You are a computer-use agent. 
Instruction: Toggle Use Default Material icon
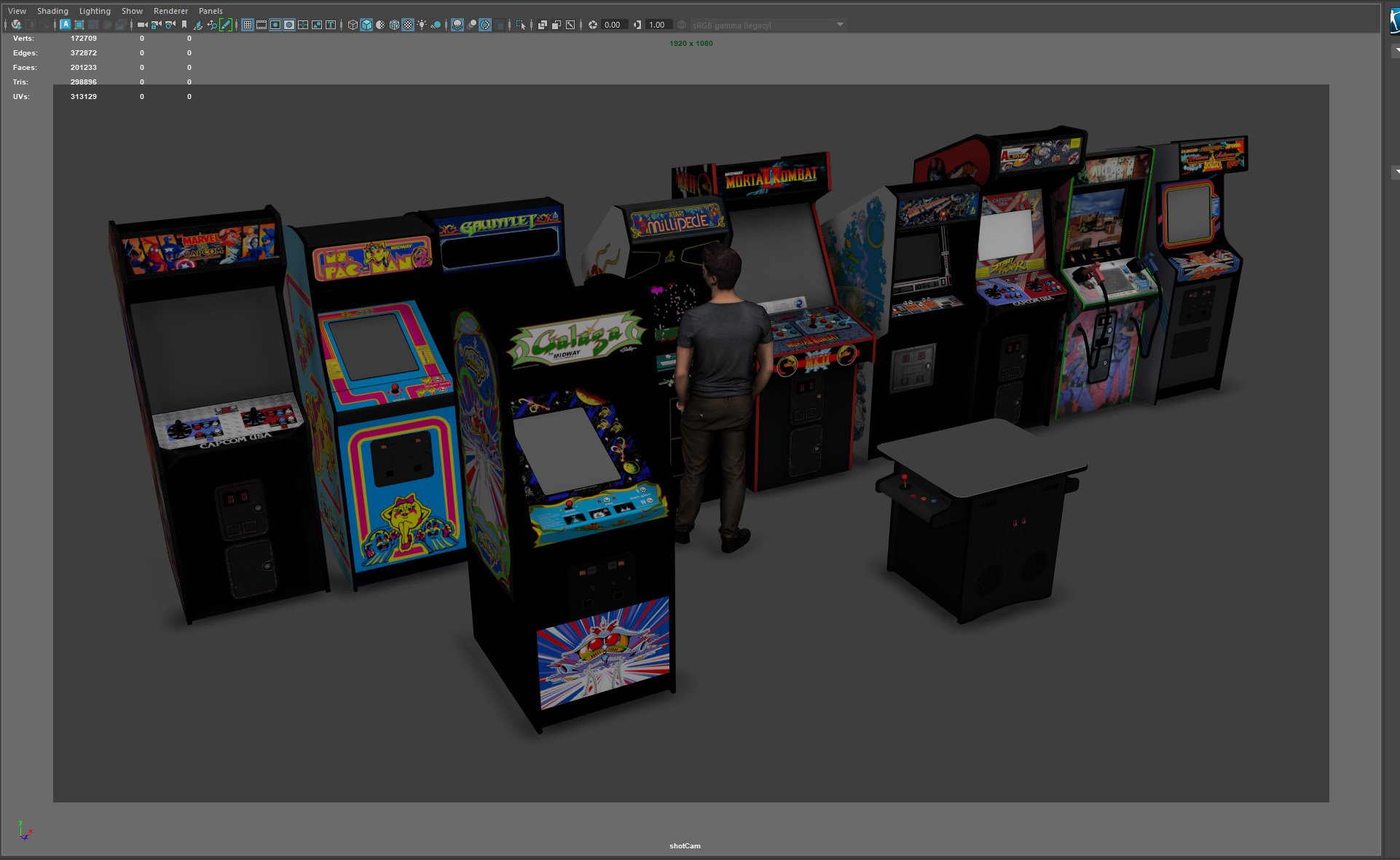380,25
